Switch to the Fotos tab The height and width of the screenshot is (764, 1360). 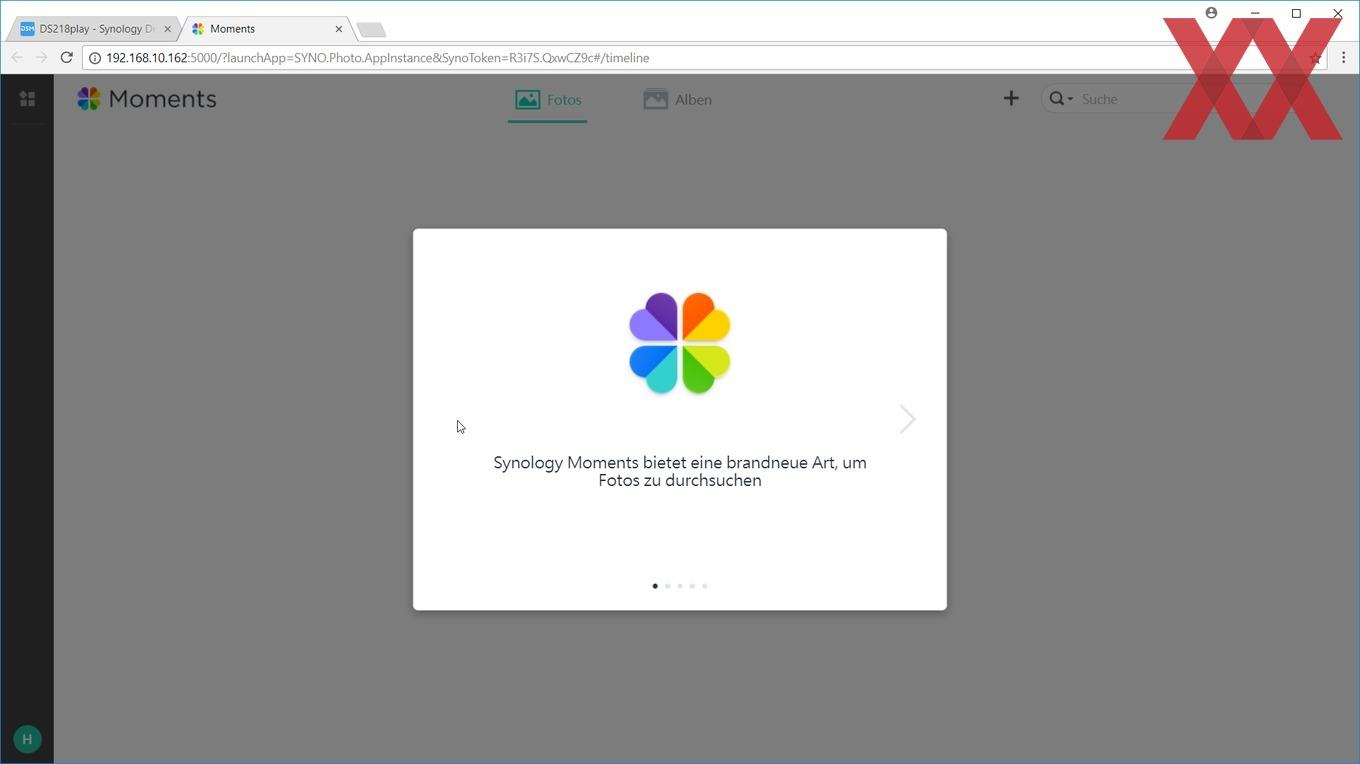click(547, 100)
